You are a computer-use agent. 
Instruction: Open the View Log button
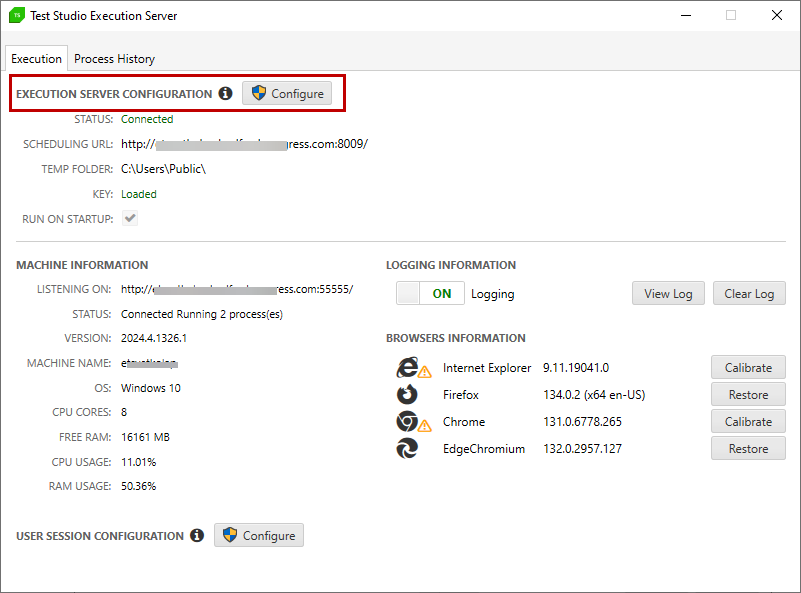[668, 293]
